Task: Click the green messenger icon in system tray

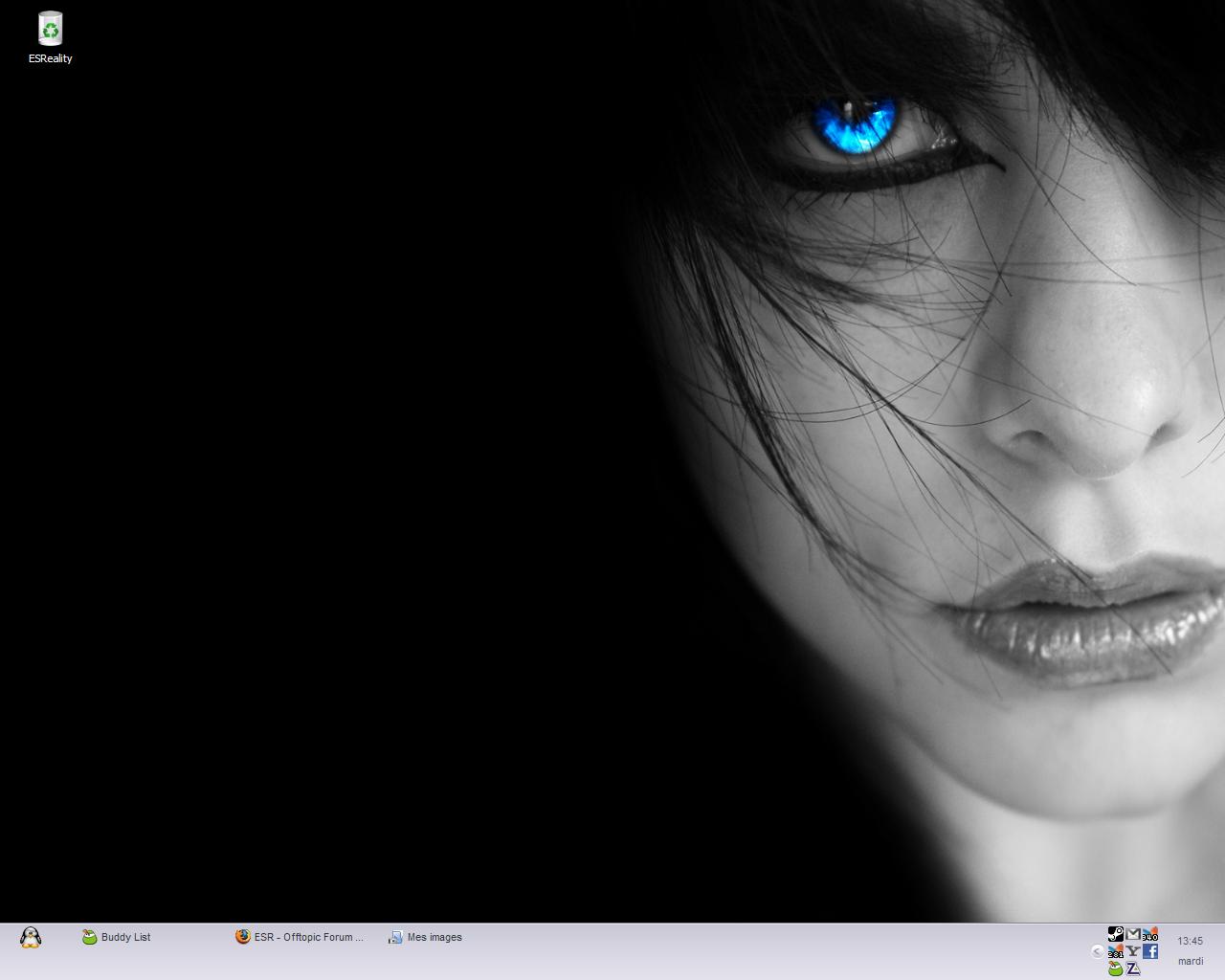Action: (x=1115, y=969)
